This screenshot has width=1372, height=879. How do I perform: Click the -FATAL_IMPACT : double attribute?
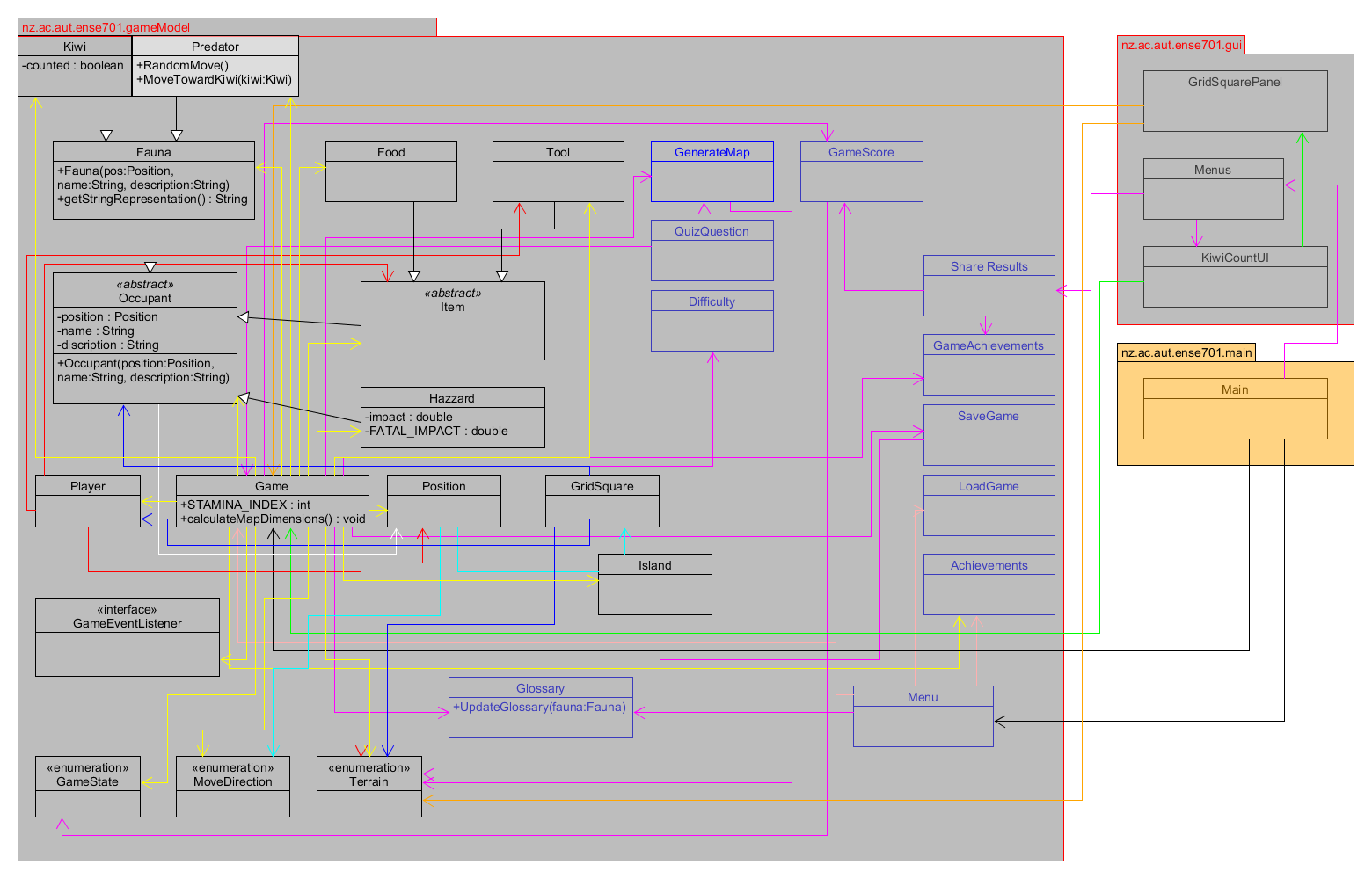coord(436,431)
